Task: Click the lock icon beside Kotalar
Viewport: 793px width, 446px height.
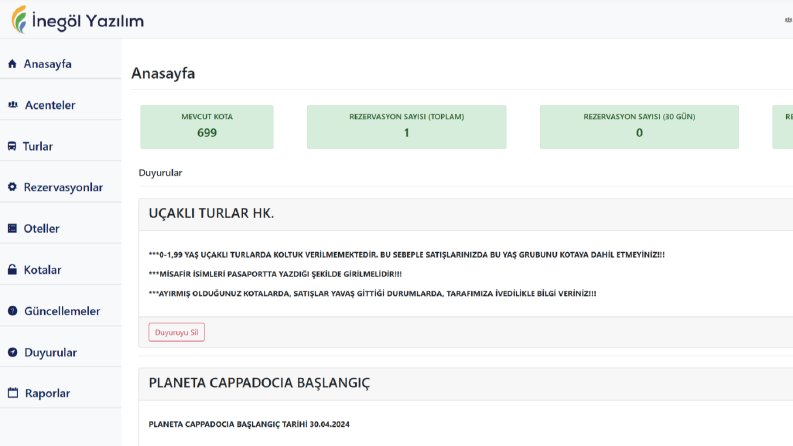Action: click(12, 270)
